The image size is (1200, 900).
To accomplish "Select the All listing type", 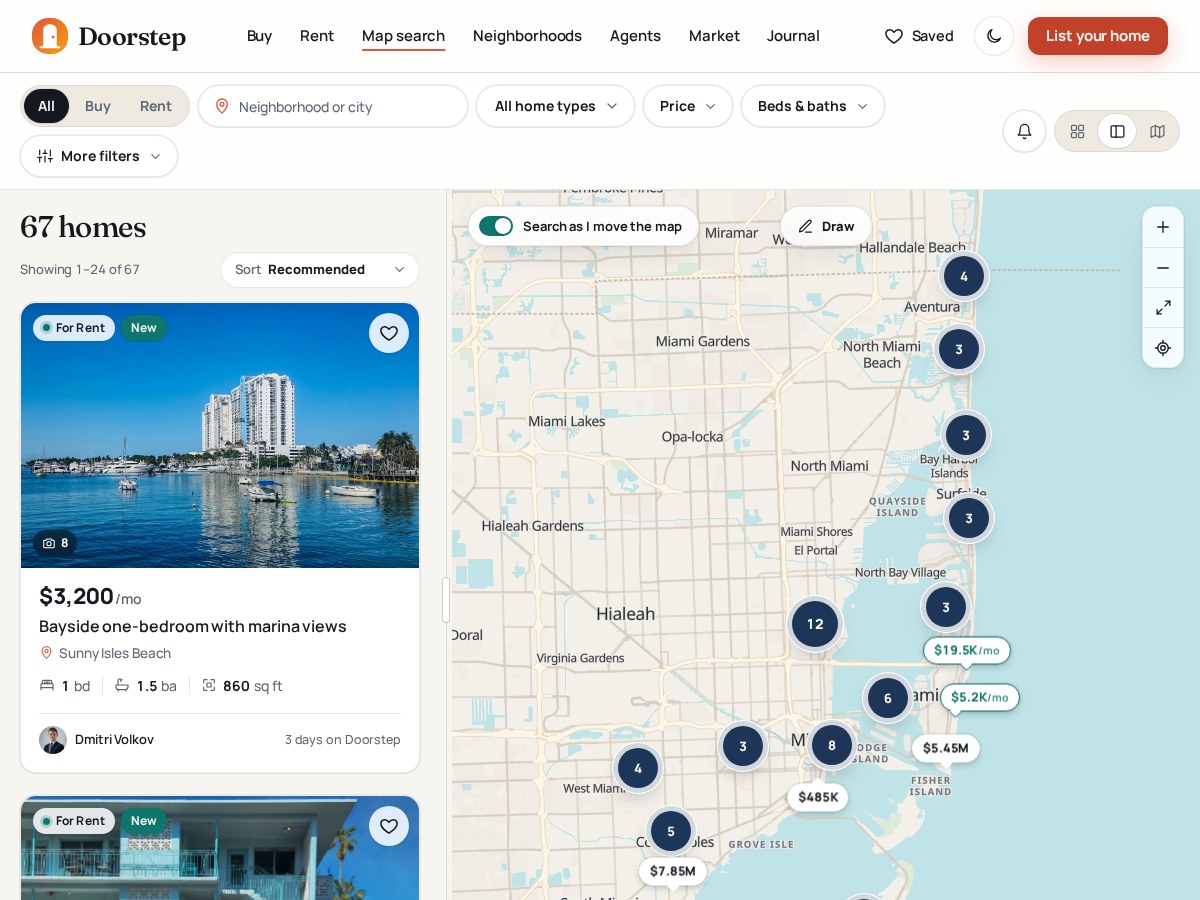I will (46, 106).
